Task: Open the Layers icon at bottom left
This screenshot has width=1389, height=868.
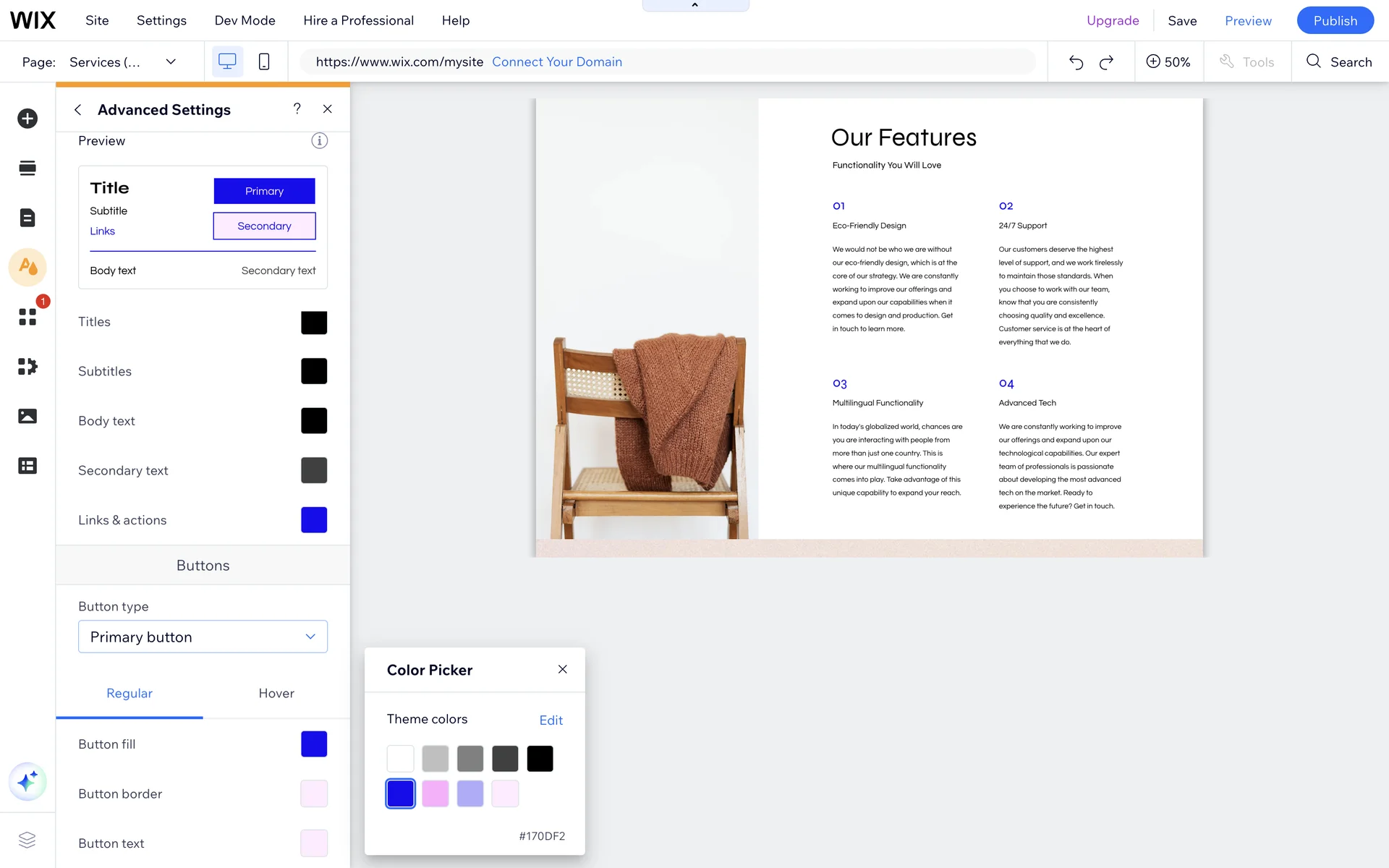Action: [27, 840]
